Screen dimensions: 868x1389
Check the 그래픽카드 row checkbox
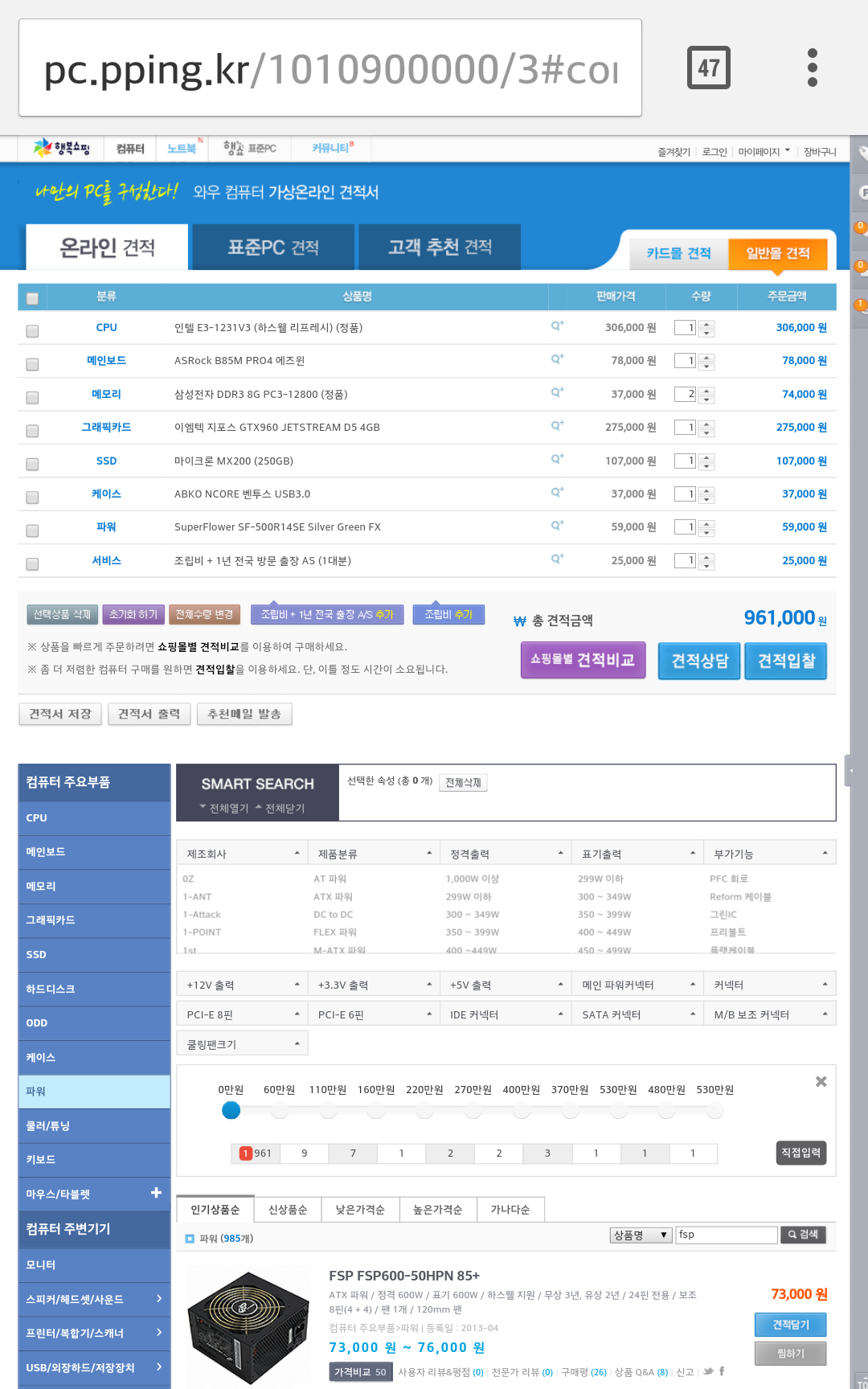click(x=32, y=431)
